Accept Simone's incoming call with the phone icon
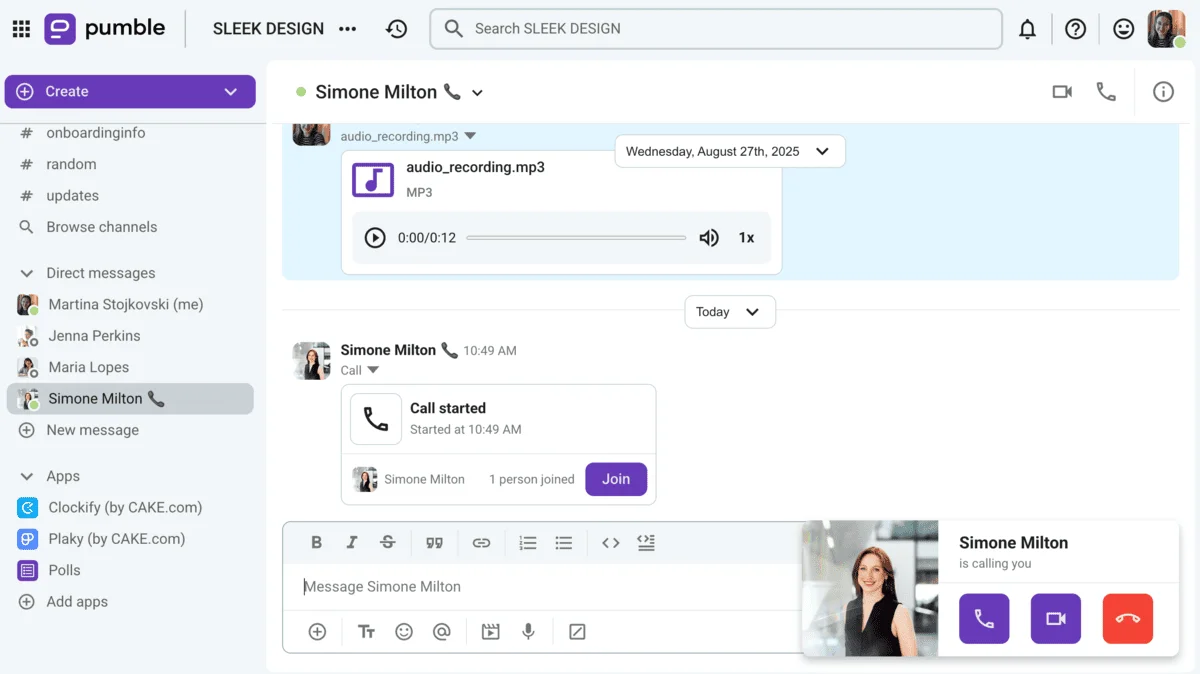 983,618
